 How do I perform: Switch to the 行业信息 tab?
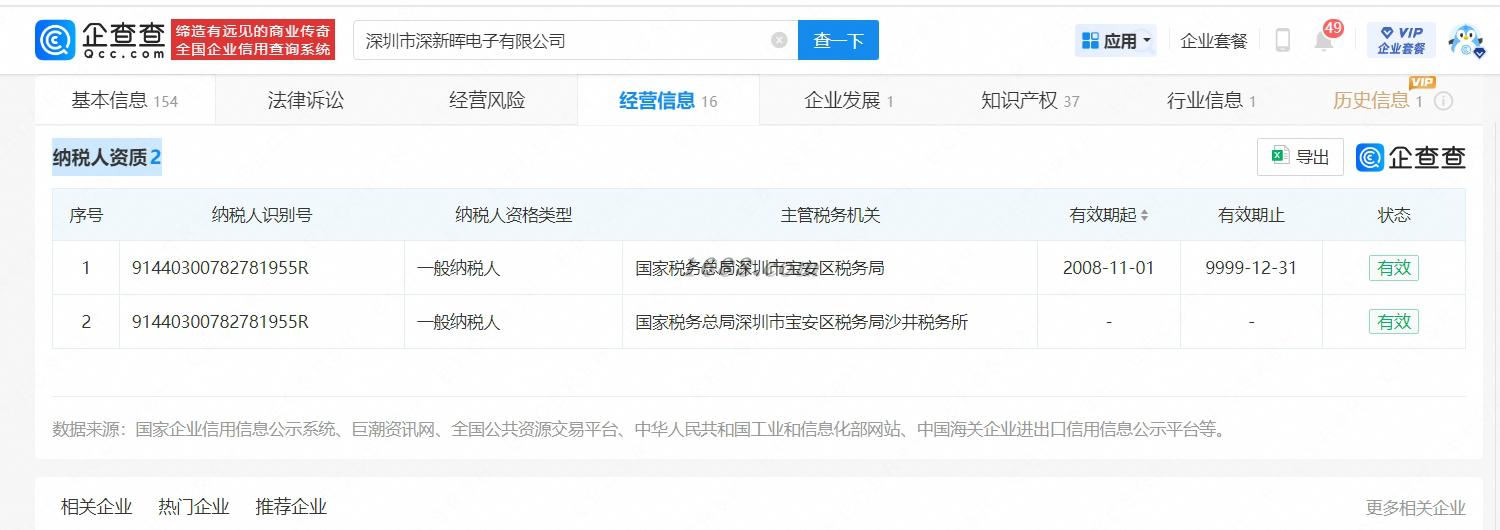(1211, 100)
